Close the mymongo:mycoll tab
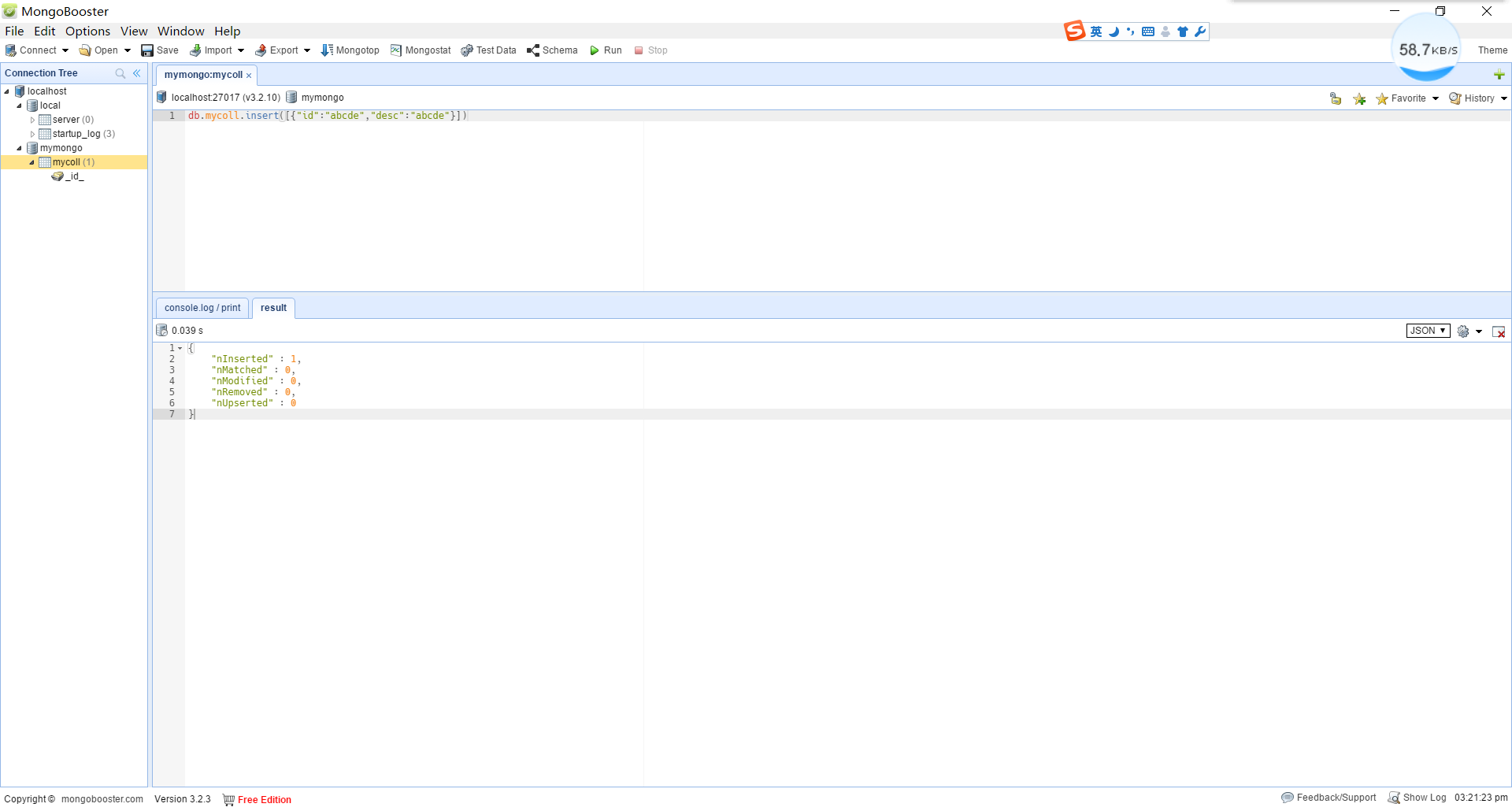 (249, 76)
